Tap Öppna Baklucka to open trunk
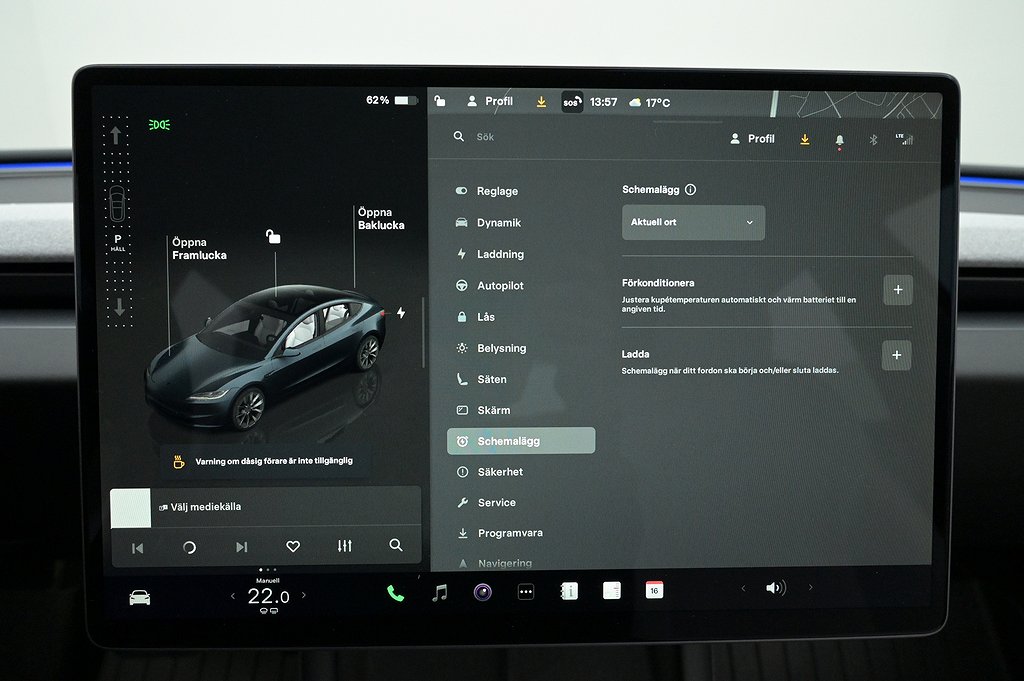 pyautogui.click(x=381, y=219)
